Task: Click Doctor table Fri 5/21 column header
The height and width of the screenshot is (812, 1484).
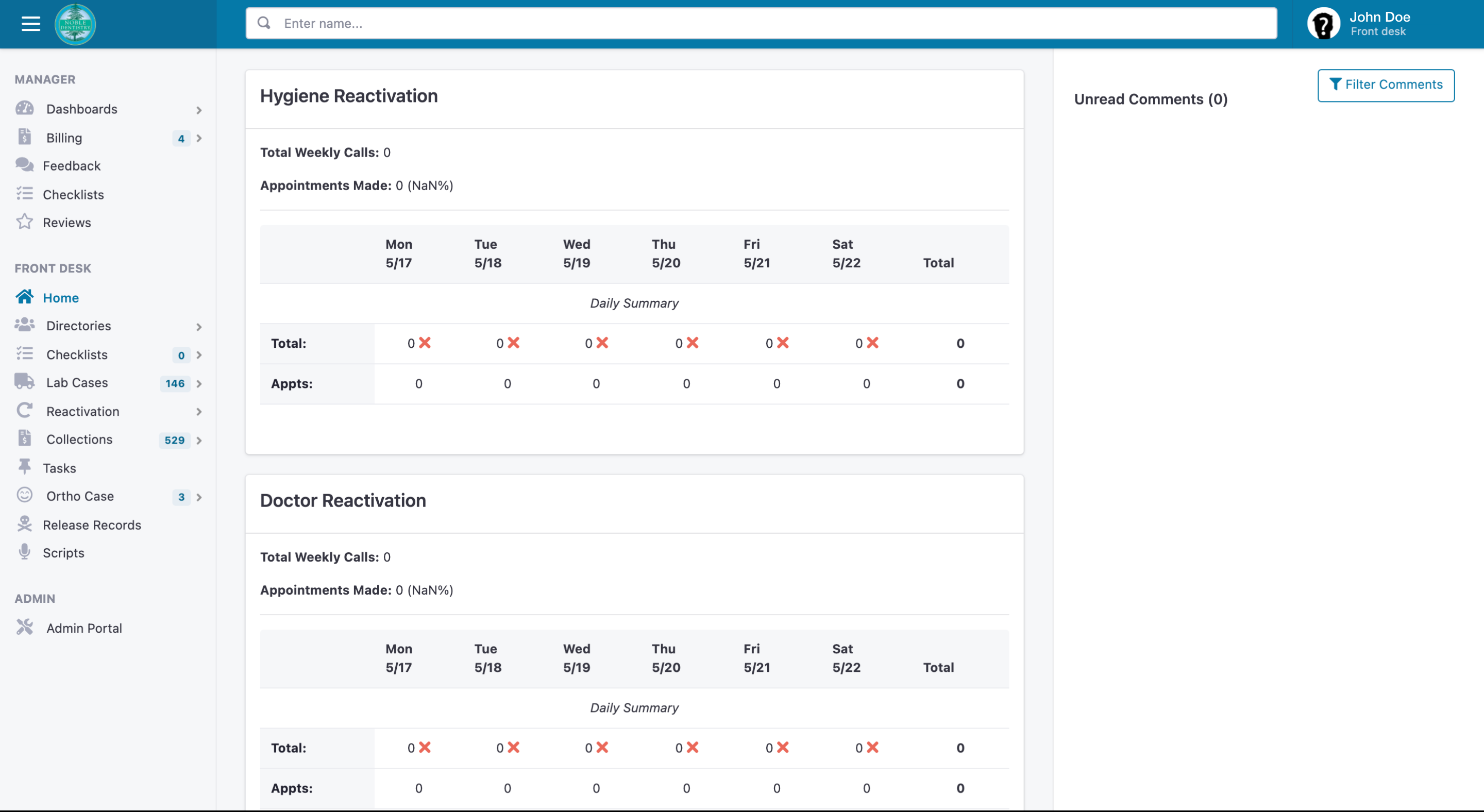Action: pyautogui.click(x=756, y=657)
